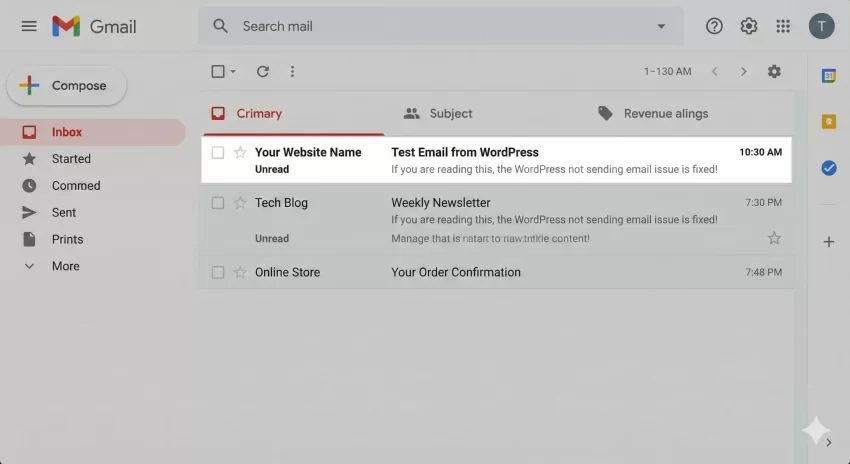Open the more options three-dot menu
850x464 pixels.
292,72
